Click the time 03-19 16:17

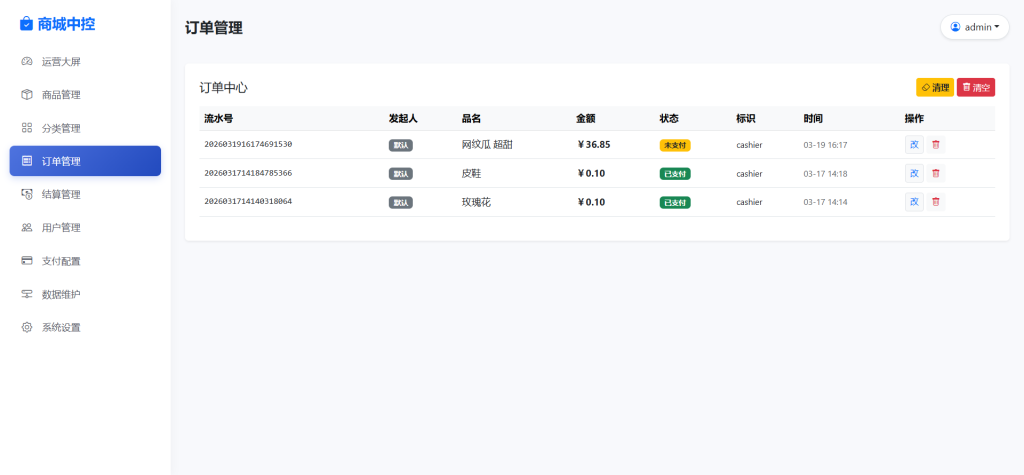[825, 145]
